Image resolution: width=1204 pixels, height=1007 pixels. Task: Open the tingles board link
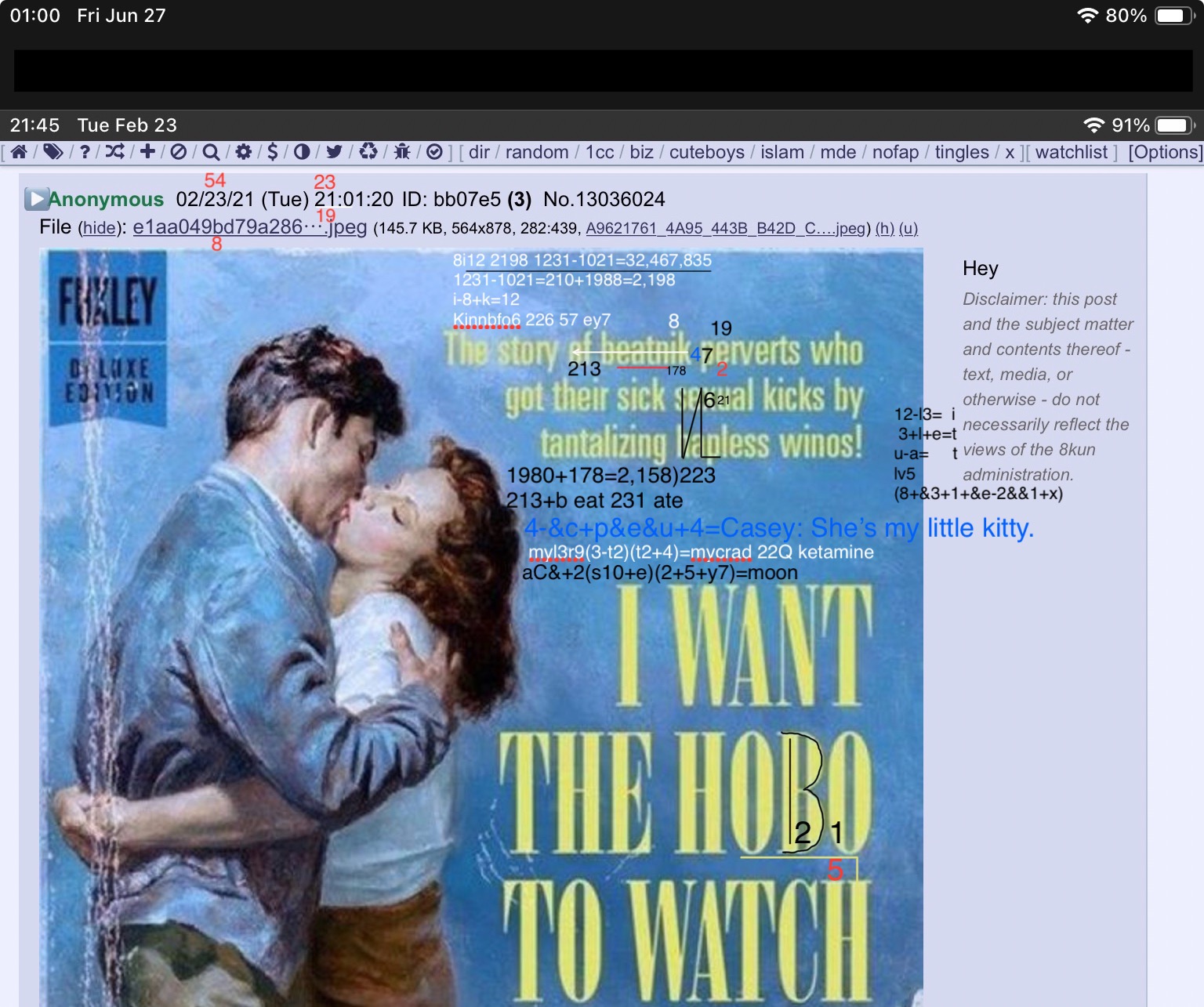pos(962,152)
